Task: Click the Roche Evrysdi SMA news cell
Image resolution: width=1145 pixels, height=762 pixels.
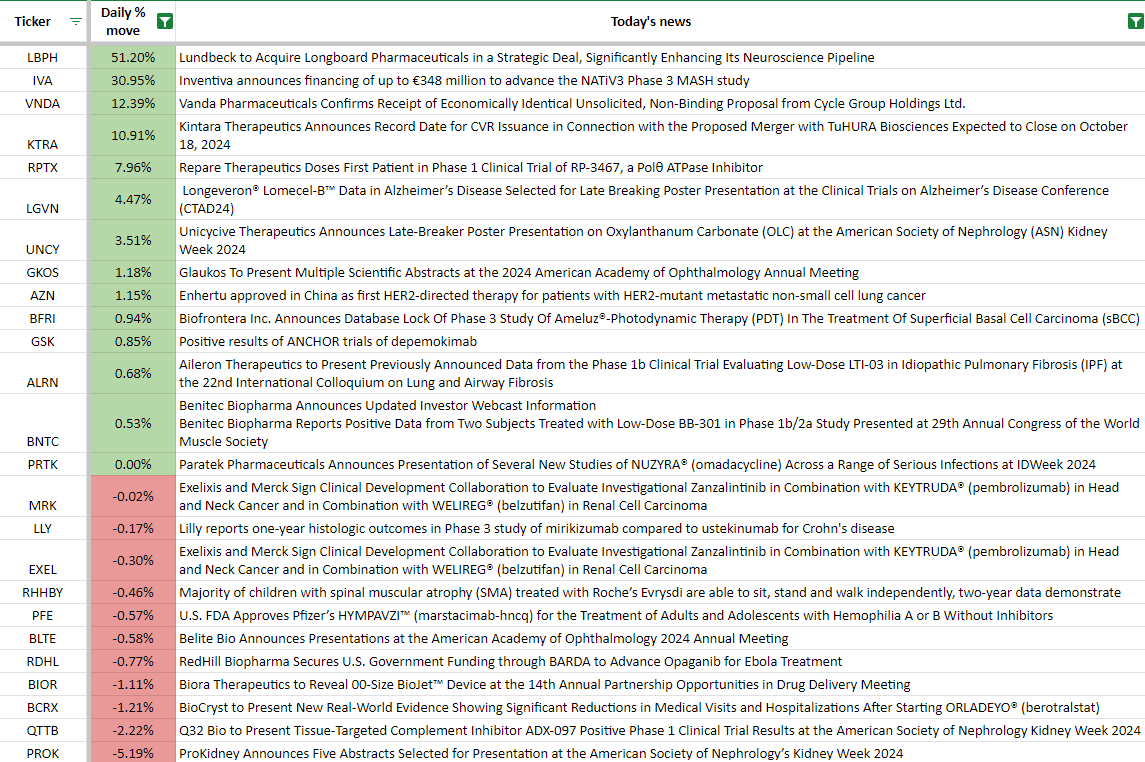Action: click(660, 593)
